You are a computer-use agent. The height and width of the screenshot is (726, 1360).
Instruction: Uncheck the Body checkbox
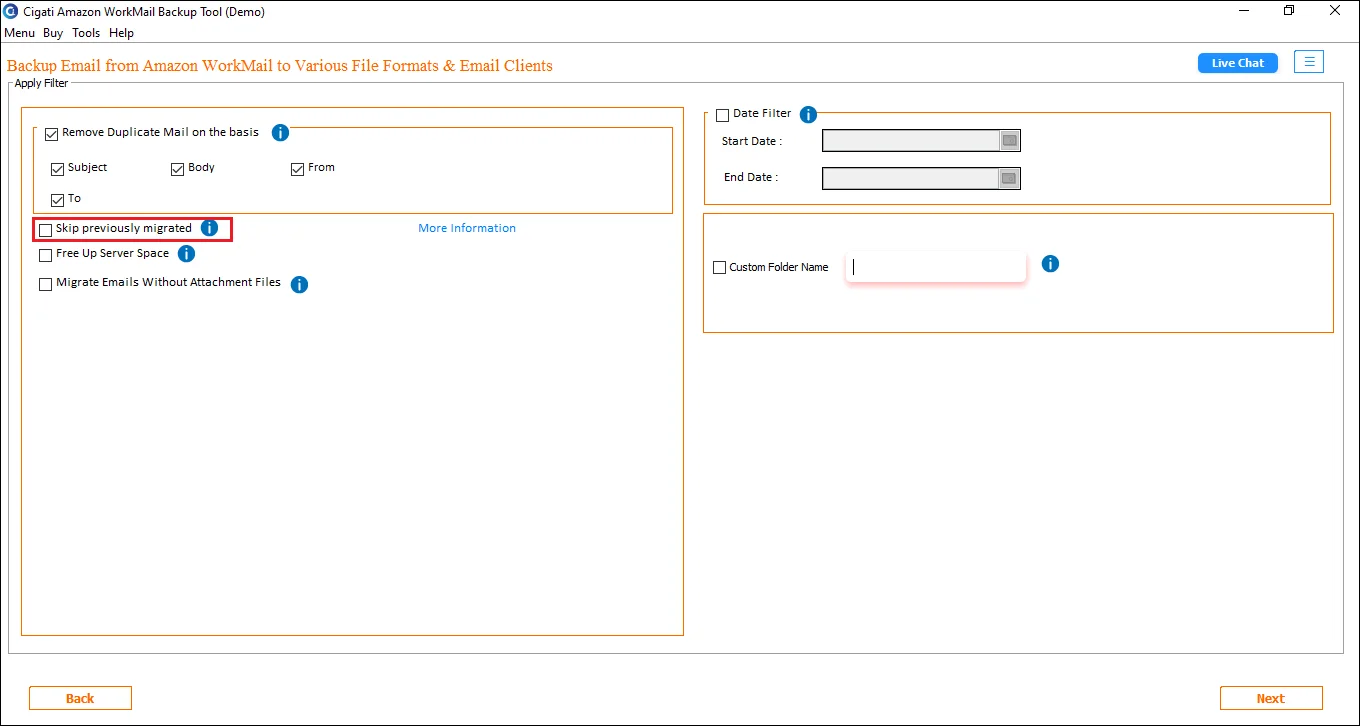(x=177, y=169)
